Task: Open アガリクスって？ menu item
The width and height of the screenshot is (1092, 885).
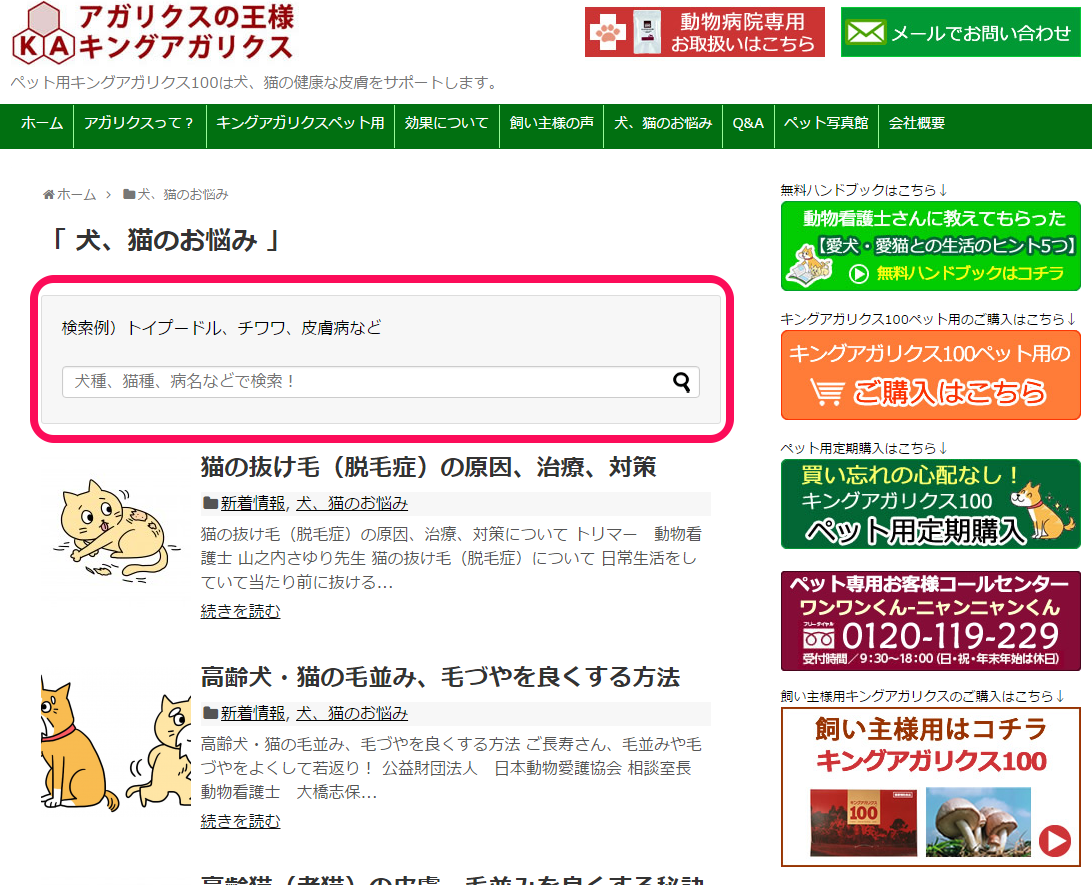Action: (x=139, y=123)
